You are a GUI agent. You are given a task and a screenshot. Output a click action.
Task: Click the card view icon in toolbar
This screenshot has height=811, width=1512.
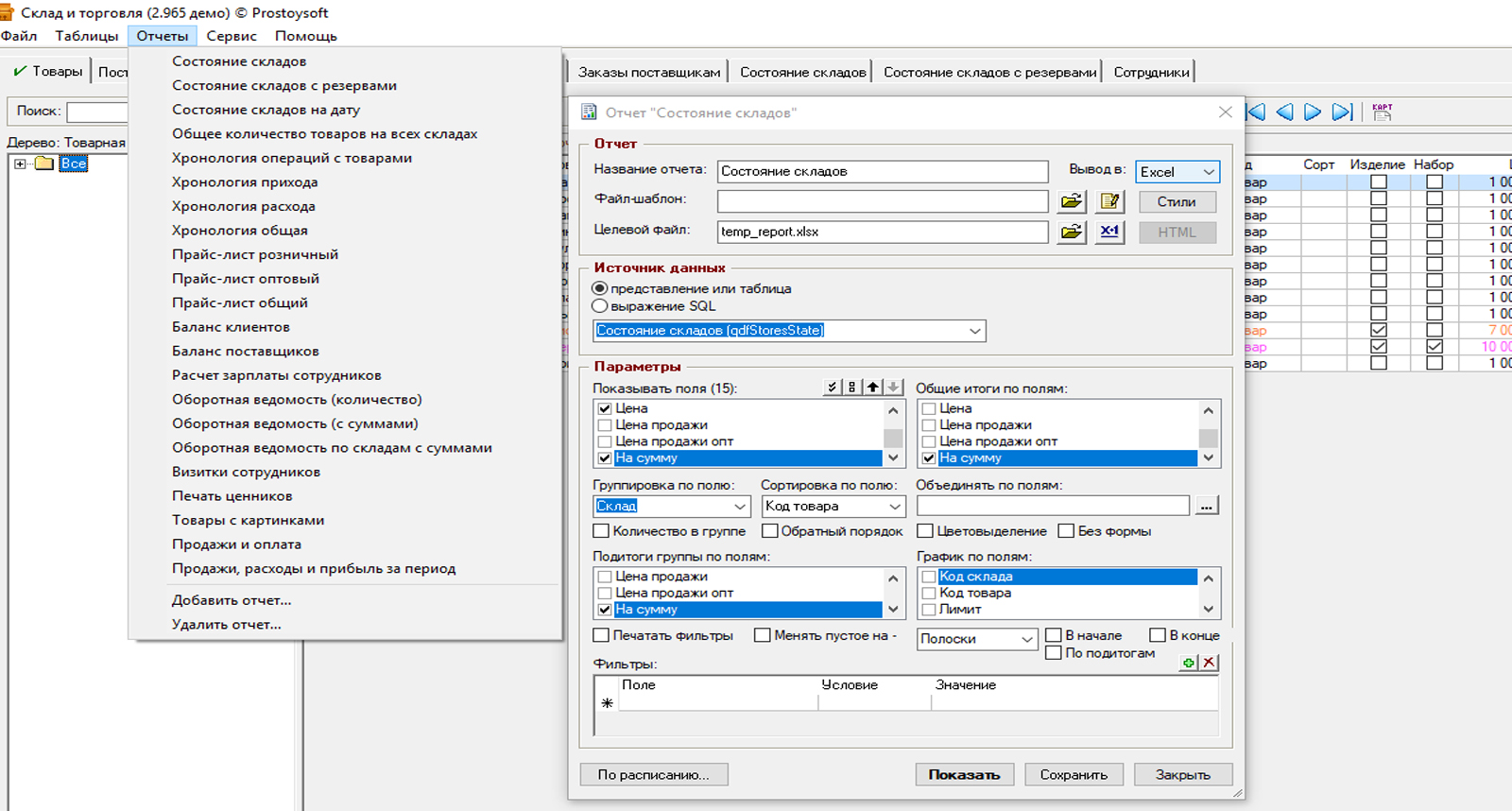(x=1383, y=112)
